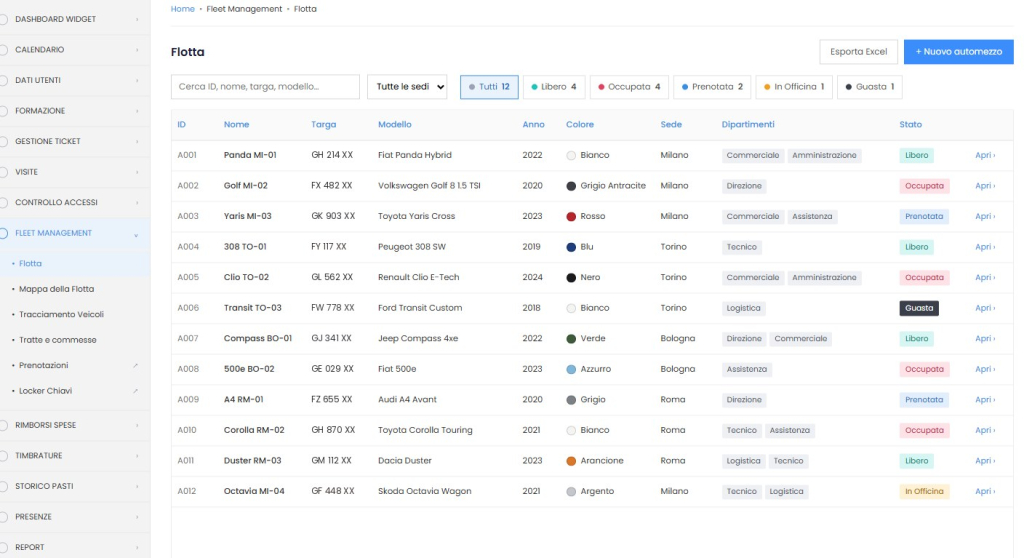Click Fleet Management breadcrumb
Image resolution: width=1024 pixels, height=558 pixels.
click(x=244, y=9)
